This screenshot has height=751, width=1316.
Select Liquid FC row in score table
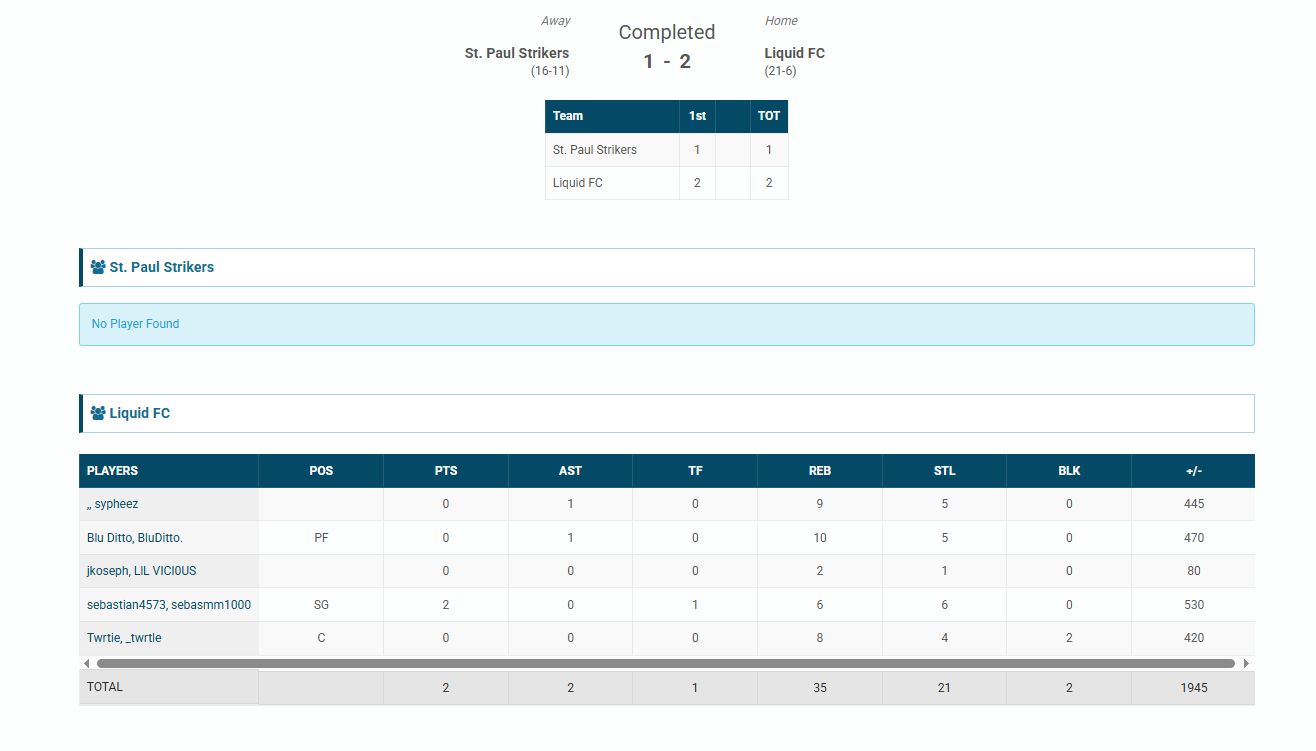[578, 183]
